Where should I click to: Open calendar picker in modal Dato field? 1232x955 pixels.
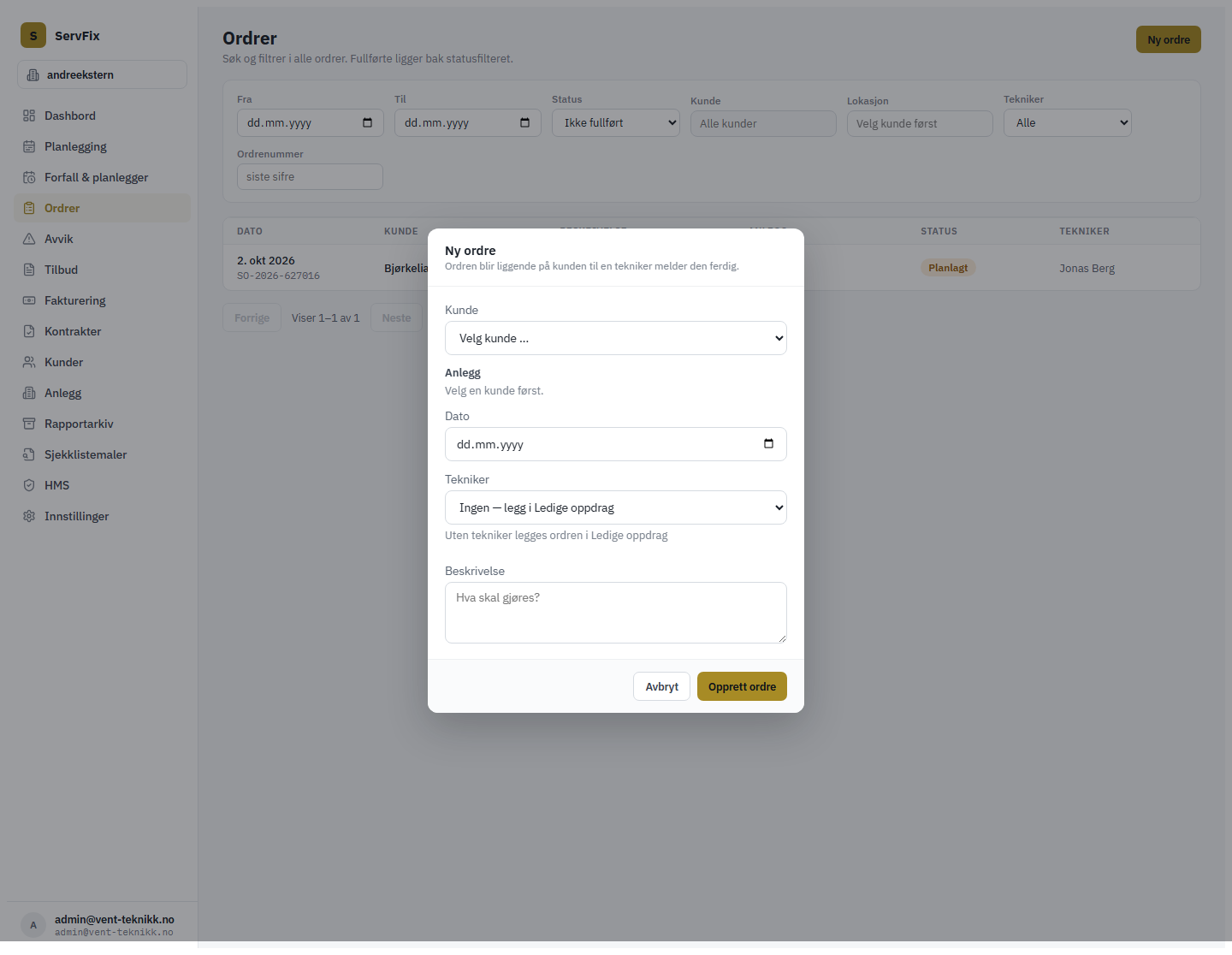click(768, 443)
